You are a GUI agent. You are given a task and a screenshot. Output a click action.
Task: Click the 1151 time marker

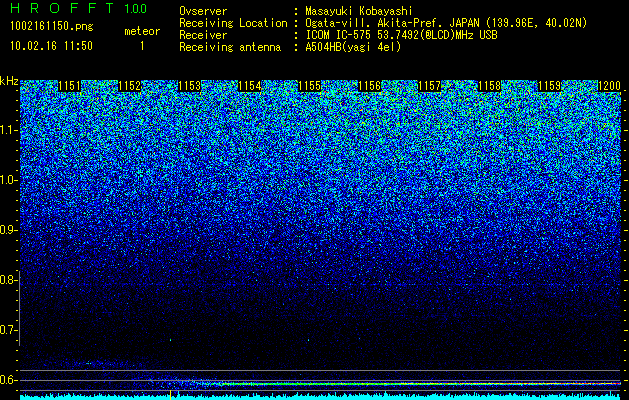tap(69, 86)
